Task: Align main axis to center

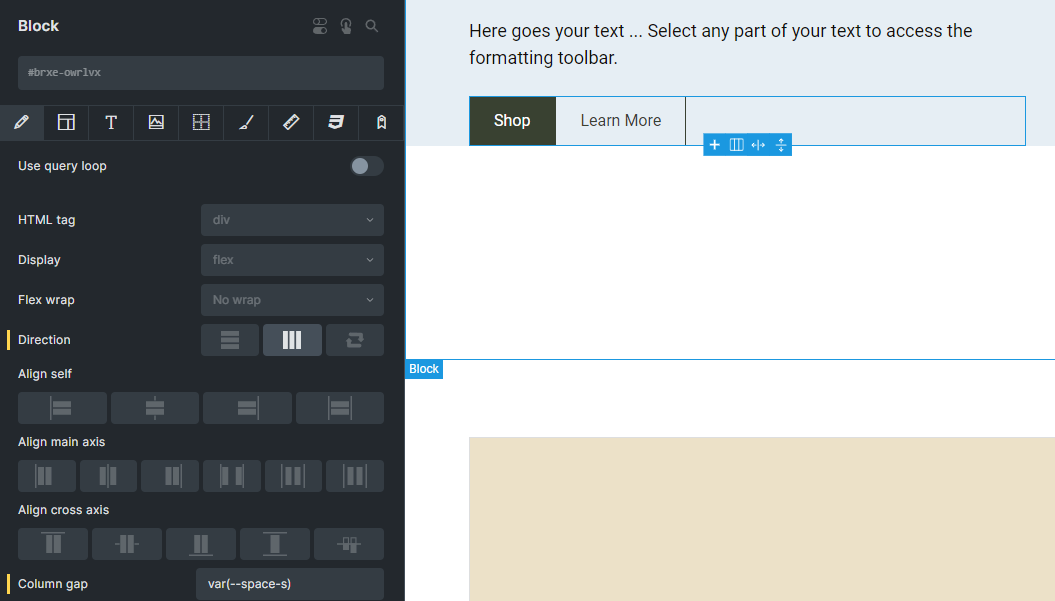Action: pos(108,476)
